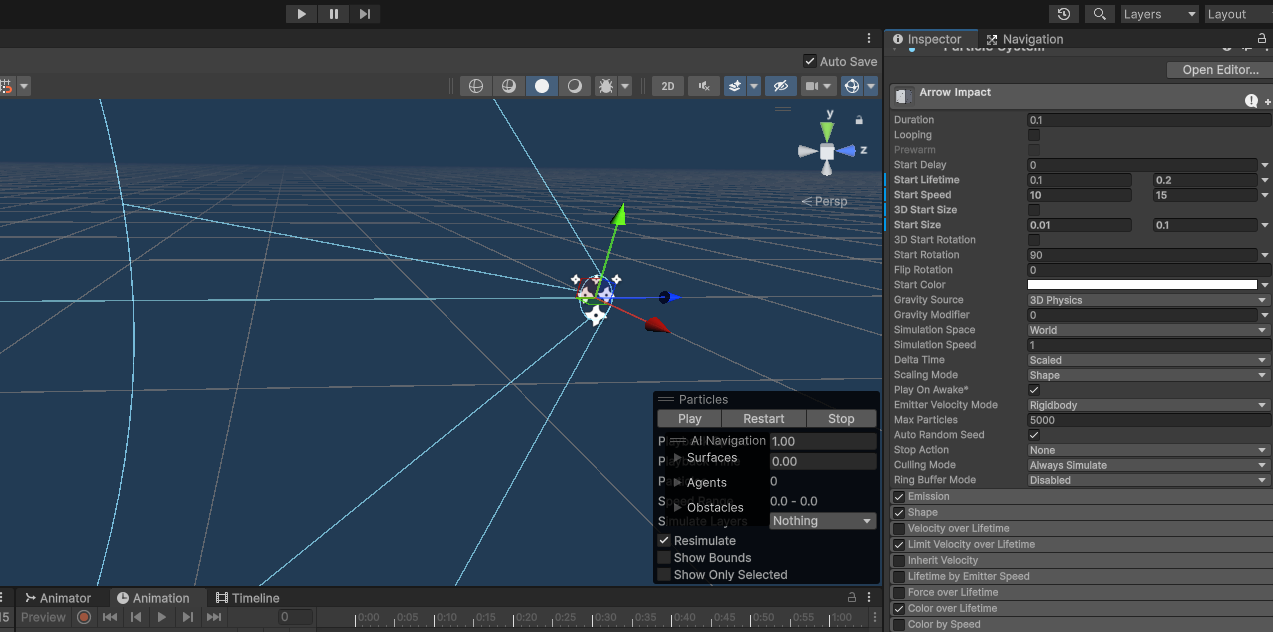Toggle the Auto Random Seed checkbox
1273x632 pixels.
click(1034, 435)
